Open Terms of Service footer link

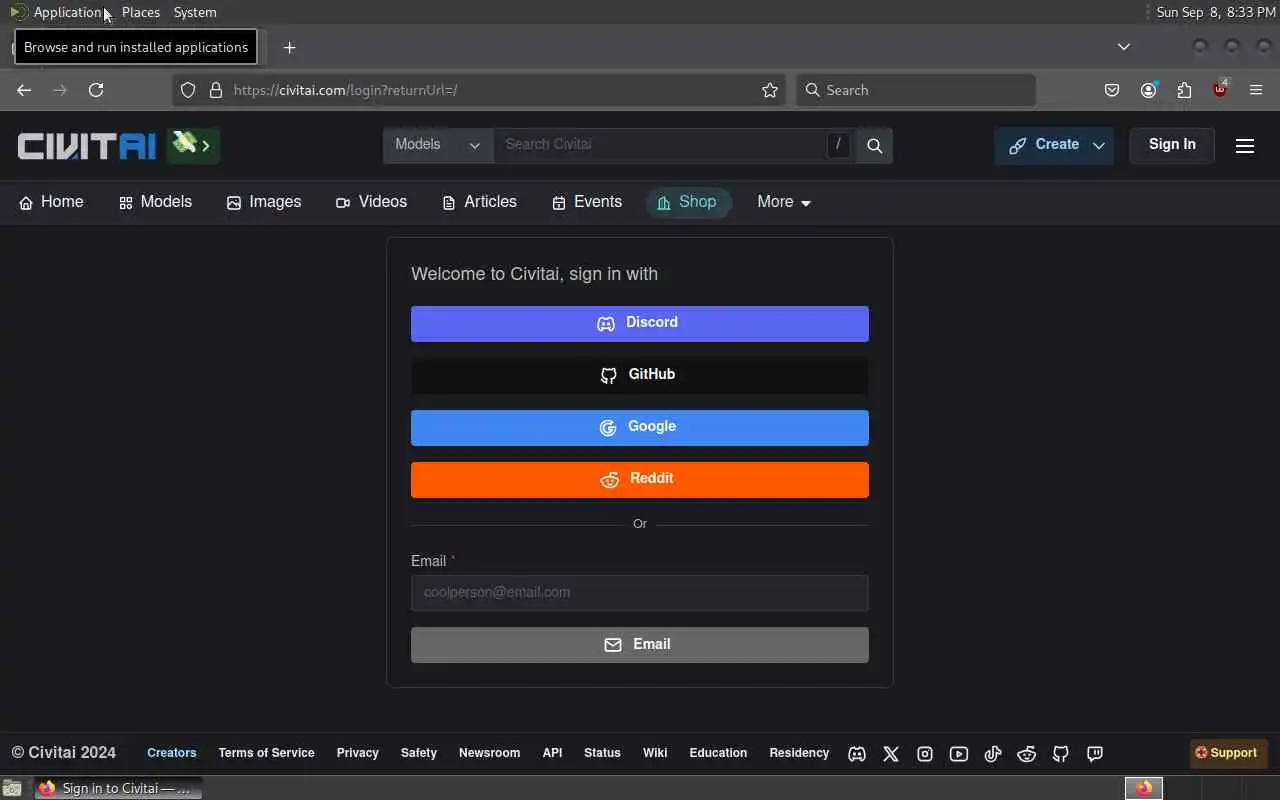[266, 753]
